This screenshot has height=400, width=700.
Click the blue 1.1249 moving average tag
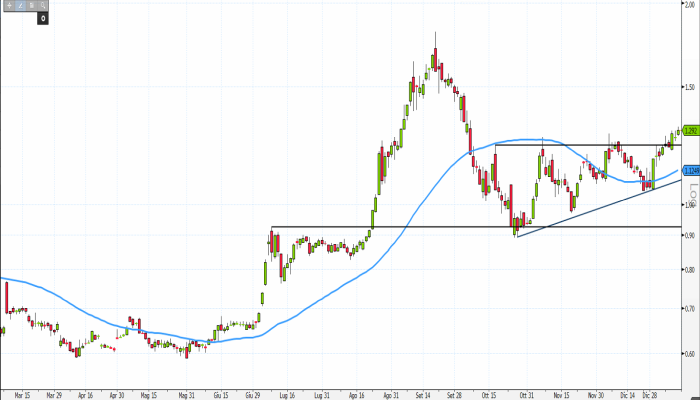pos(689,171)
